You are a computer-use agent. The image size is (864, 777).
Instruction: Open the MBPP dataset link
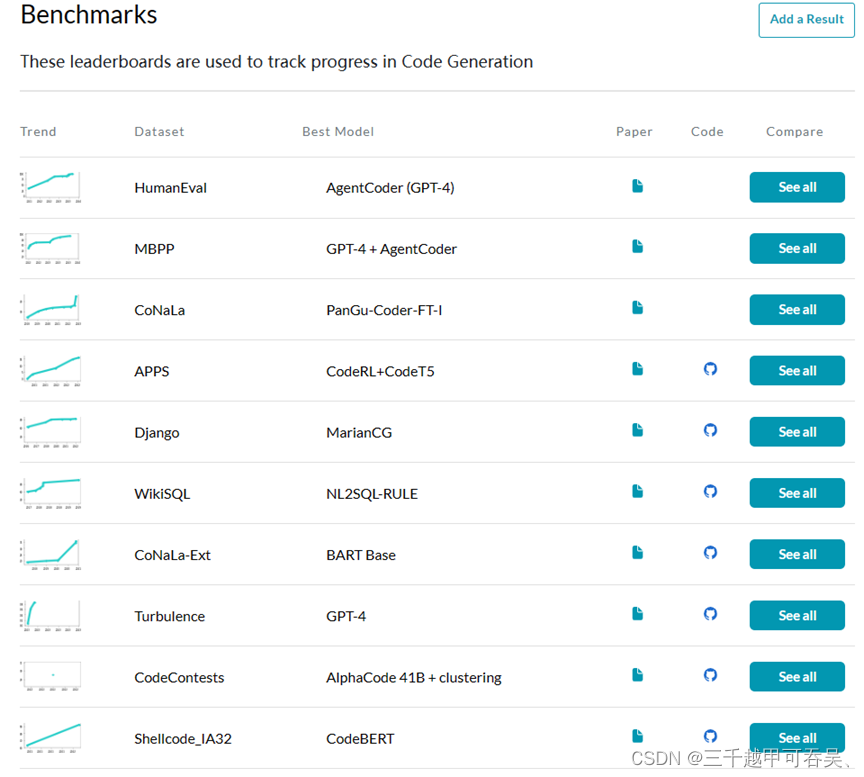[x=154, y=249]
